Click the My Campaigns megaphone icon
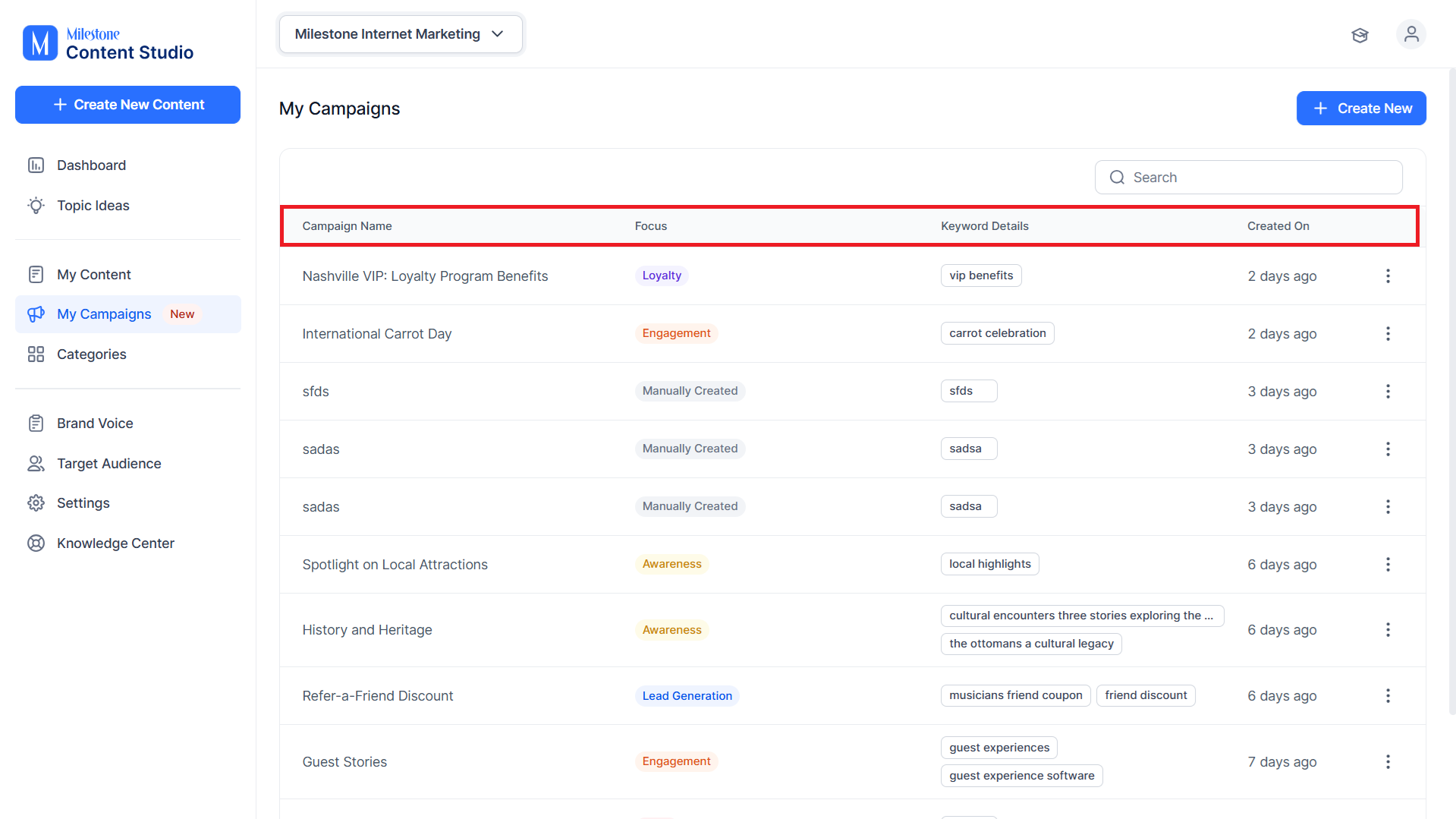 tap(36, 314)
